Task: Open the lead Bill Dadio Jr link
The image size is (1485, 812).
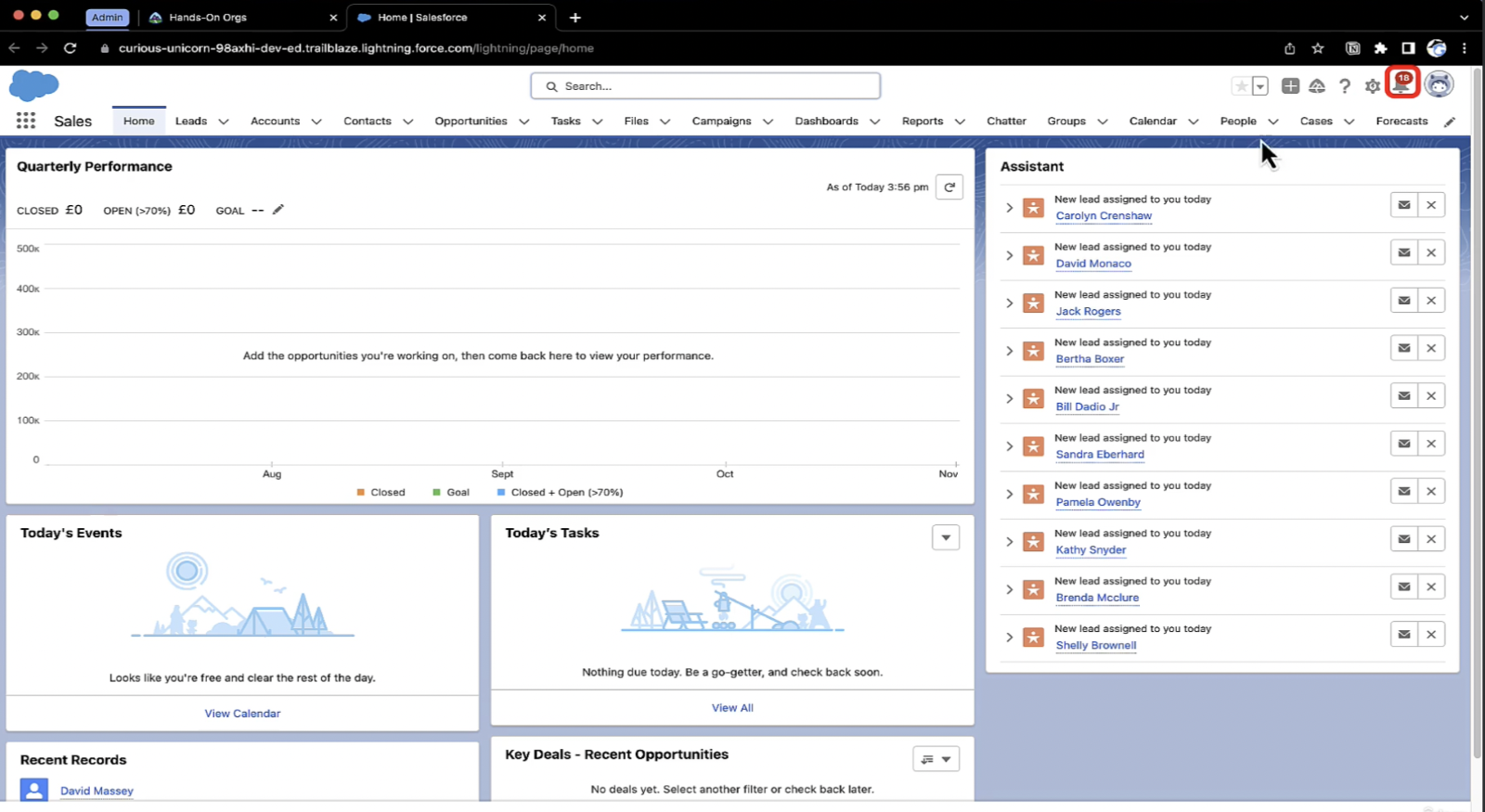Action: (1087, 406)
